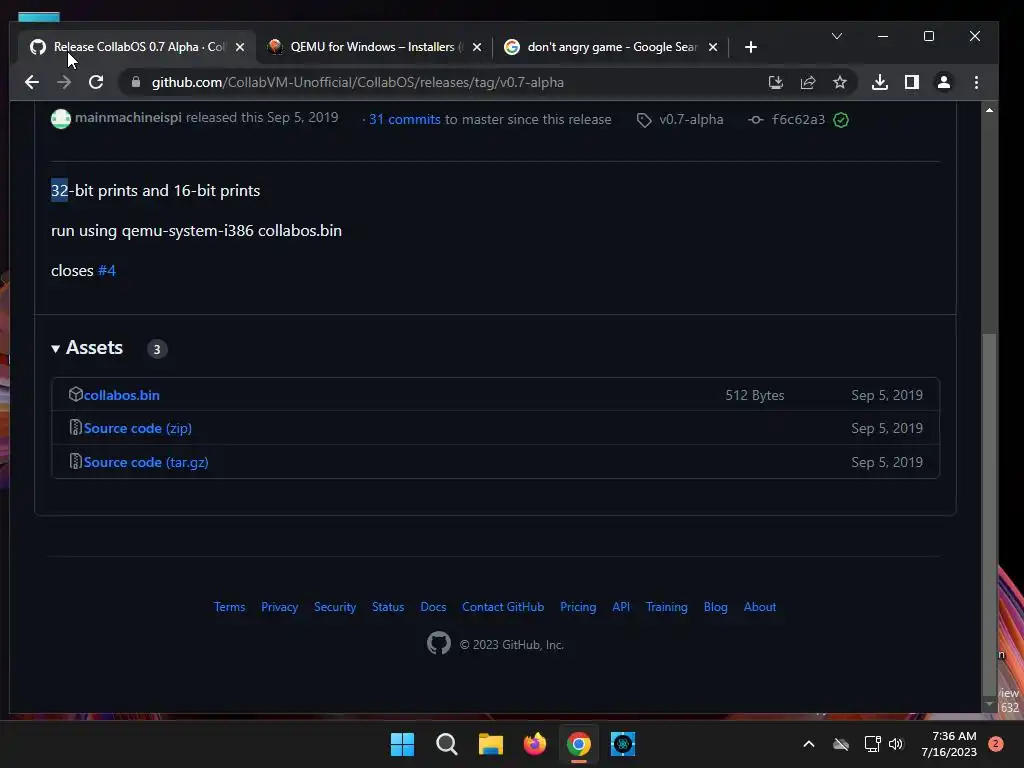Image resolution: width=1024 pixels, height=768 pixels.
Task: Download Source code (tar.gz)
Action: tap(146, 462)
